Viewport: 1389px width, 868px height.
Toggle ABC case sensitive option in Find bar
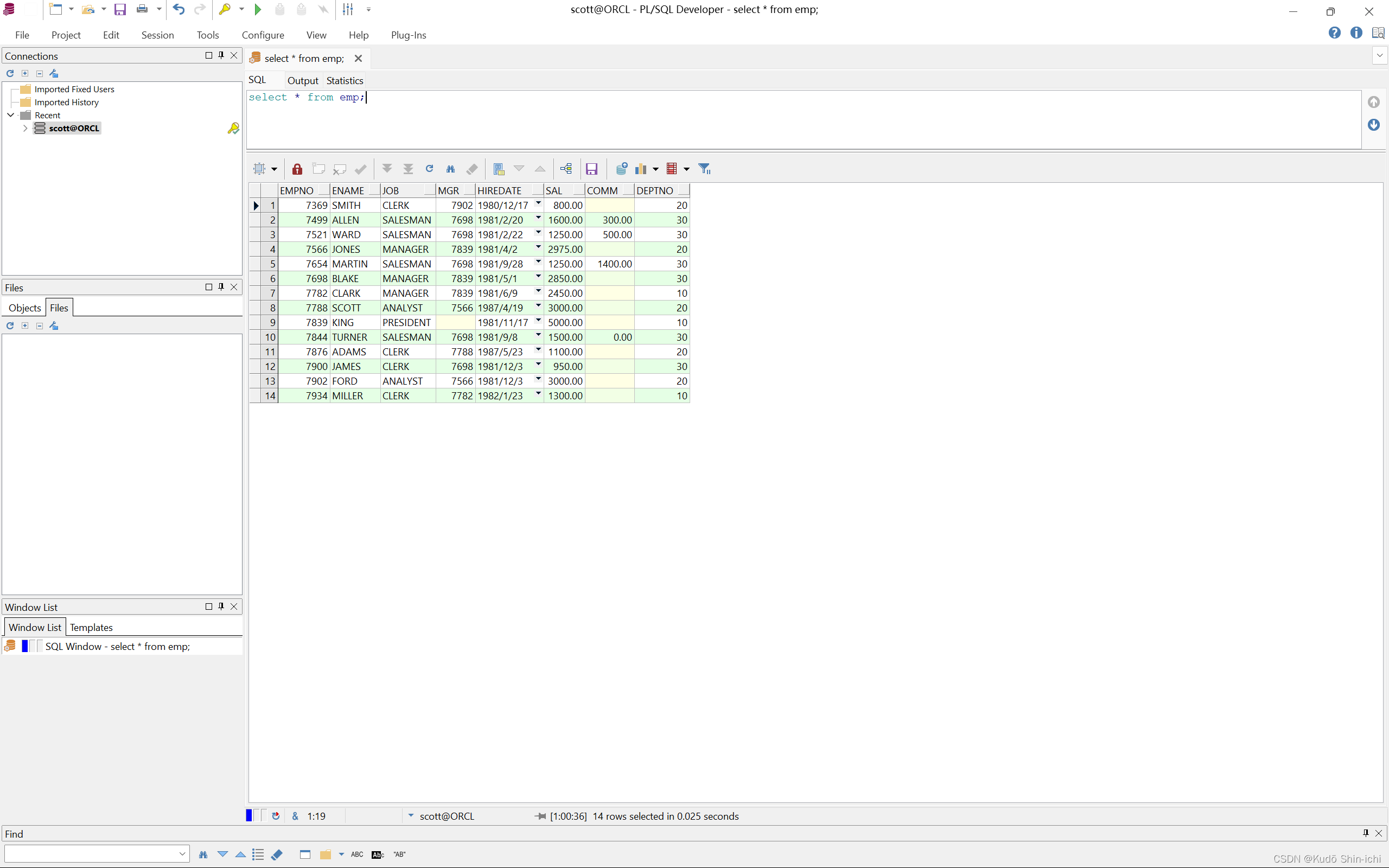click(x=357, y=854)
